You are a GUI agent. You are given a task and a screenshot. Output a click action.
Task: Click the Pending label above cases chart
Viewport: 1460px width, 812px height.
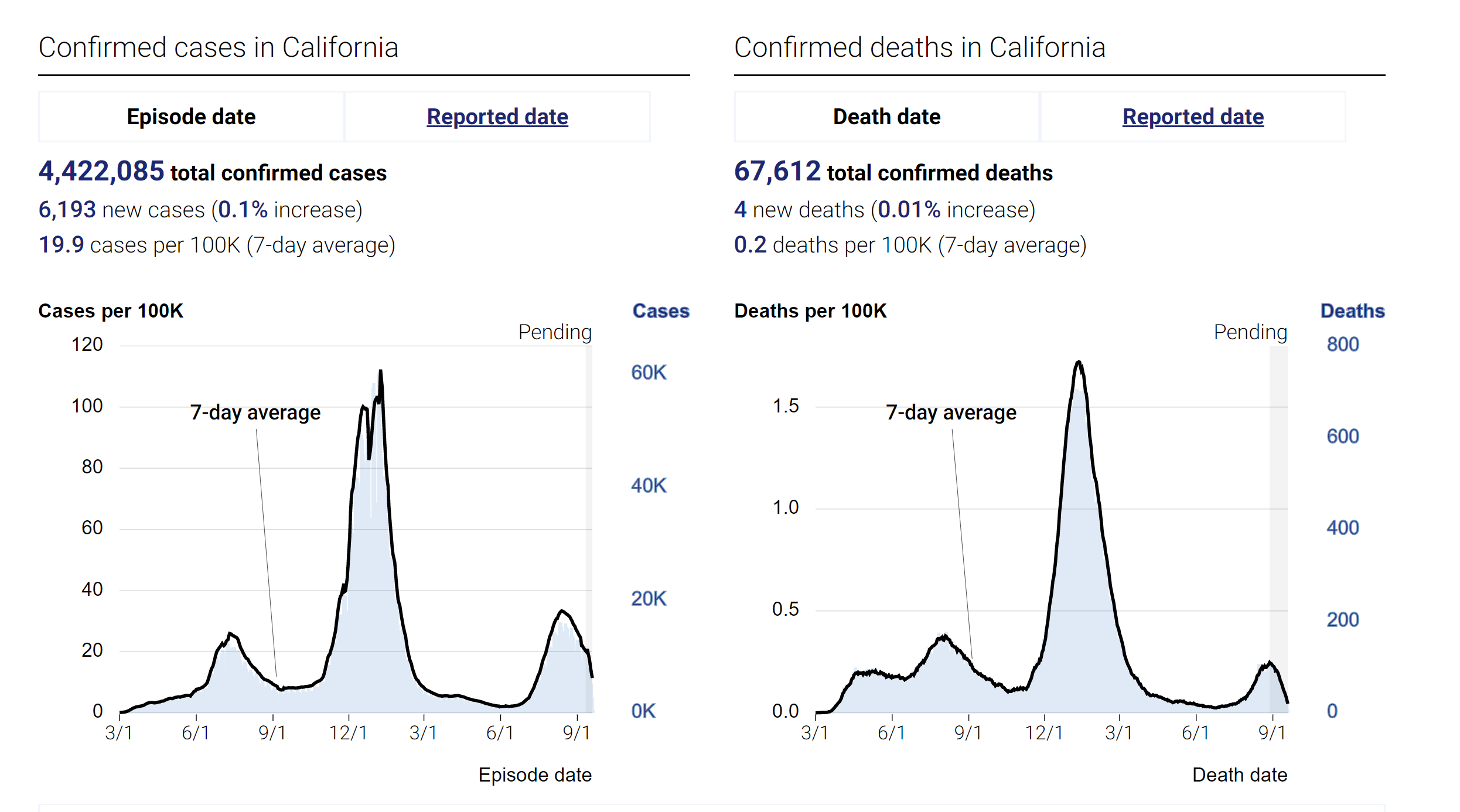(x=555, y=332)
